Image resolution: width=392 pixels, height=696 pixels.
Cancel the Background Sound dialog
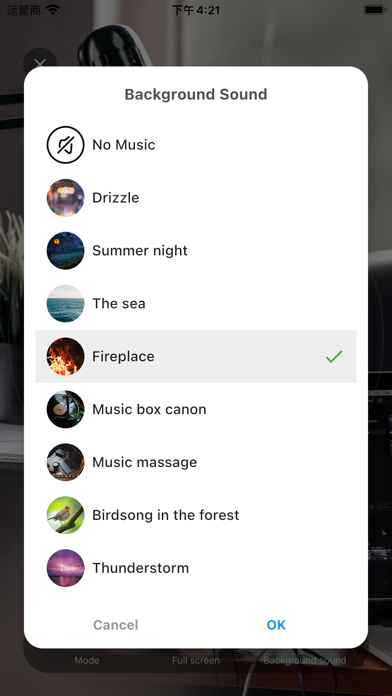(115, 625)
